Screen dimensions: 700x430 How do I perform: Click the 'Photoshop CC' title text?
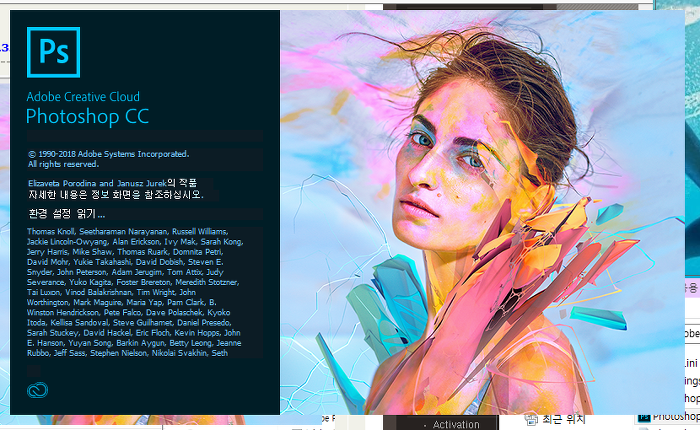click(88, 117)
